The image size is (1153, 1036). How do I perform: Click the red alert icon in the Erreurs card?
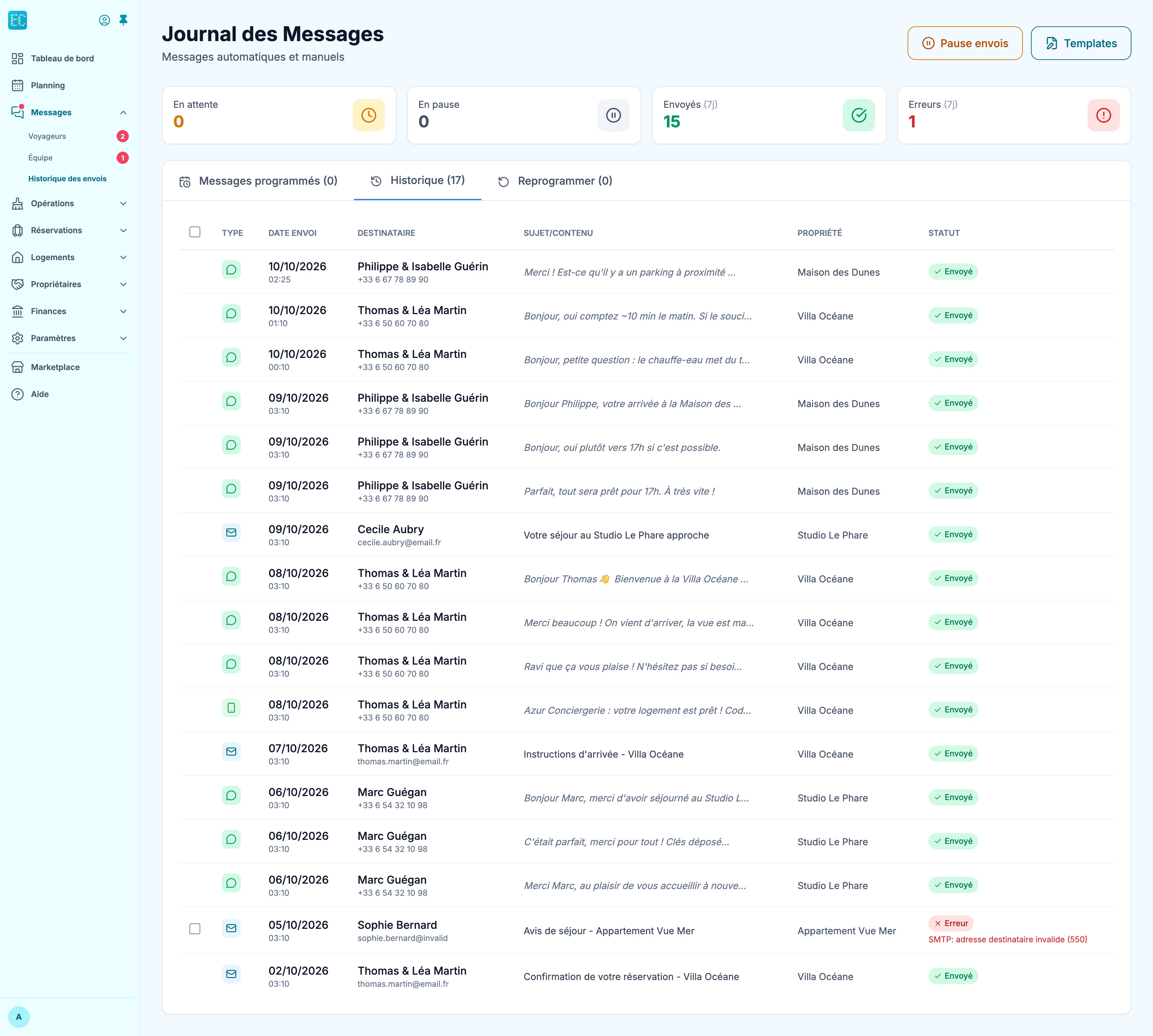tap(1103, 116)
